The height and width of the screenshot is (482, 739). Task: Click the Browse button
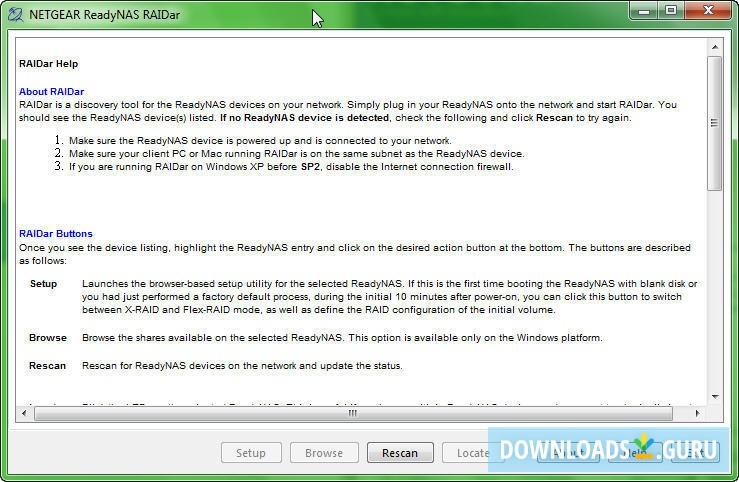[x=324, y=453]
